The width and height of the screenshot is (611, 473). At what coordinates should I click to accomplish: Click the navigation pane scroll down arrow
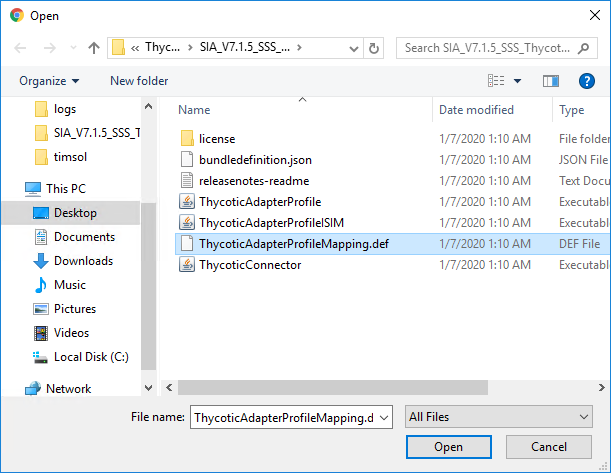tap(148, 388)
